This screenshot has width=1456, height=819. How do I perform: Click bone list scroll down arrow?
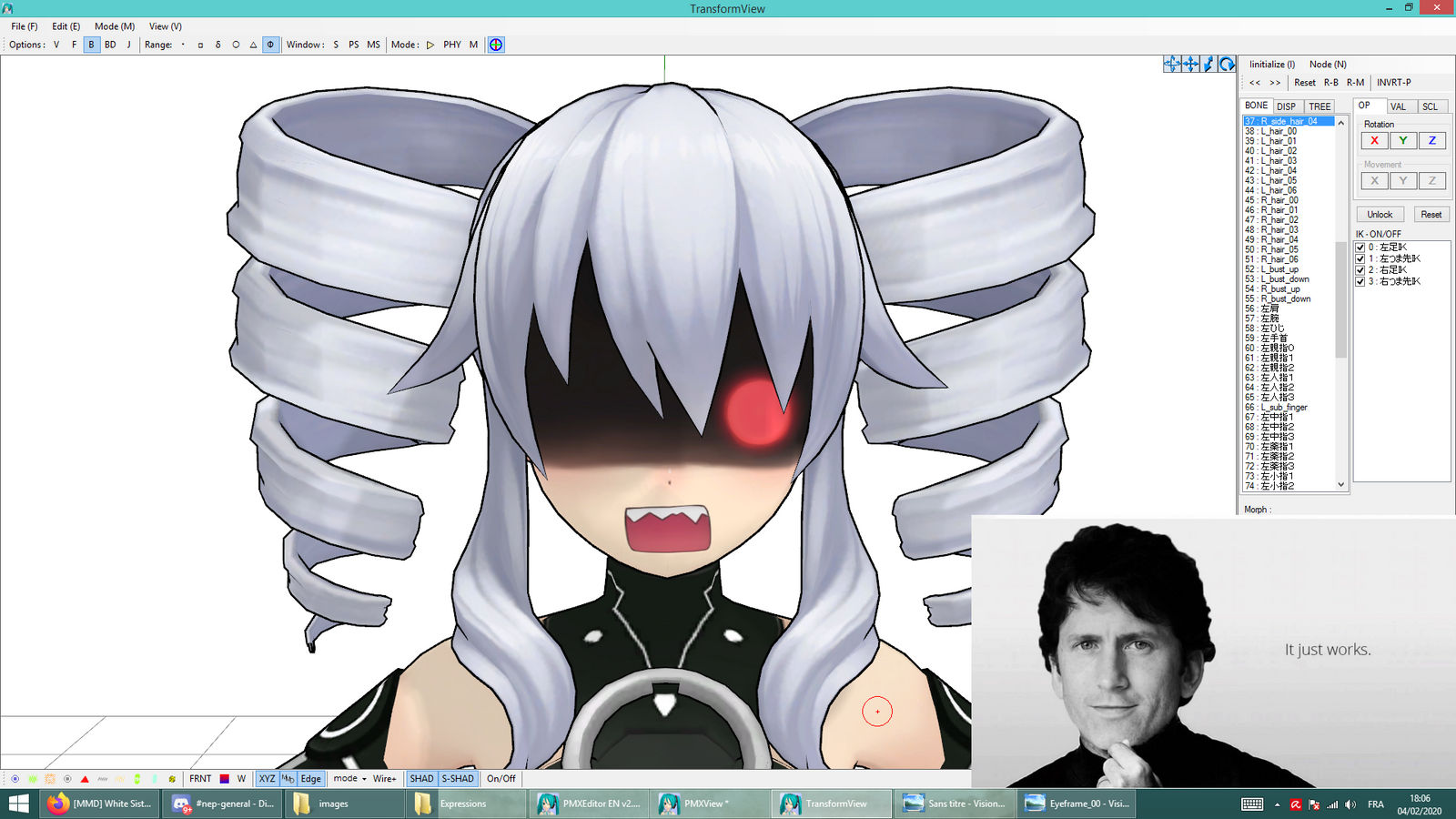pyautogui.click(x=1341, y=485)
